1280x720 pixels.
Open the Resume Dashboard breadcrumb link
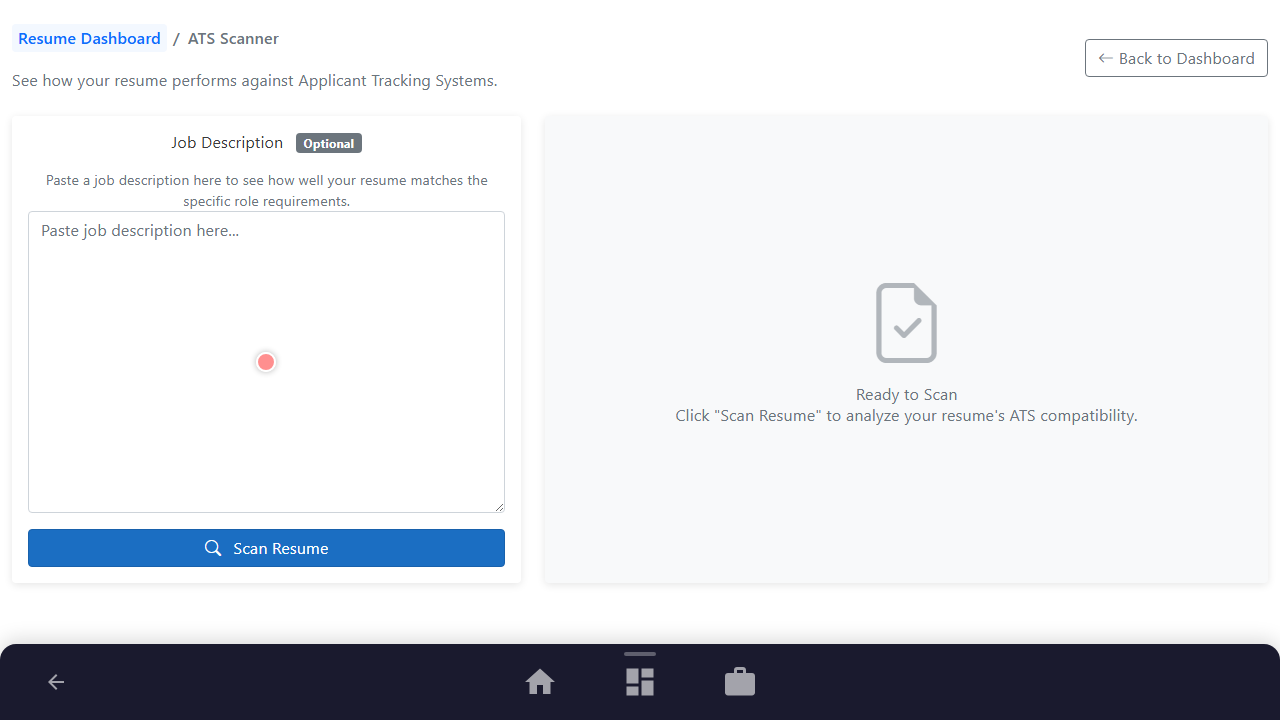[89, 38]
